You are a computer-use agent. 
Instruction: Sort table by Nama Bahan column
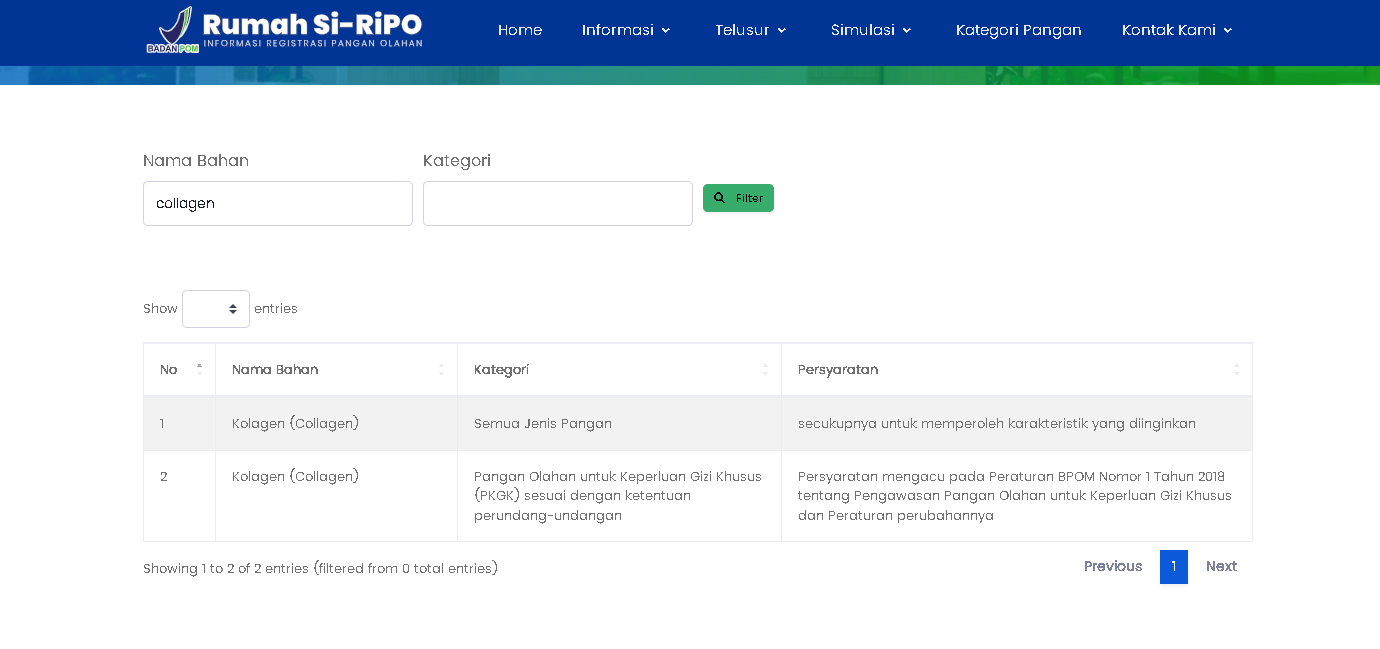tap(336, 370)
